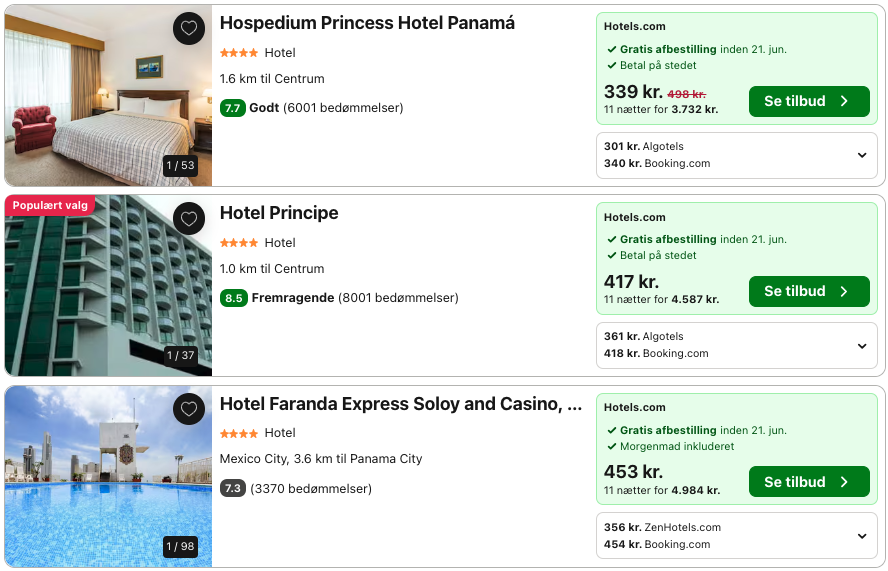This screenshot has height=571, width=888.
Task: Click Se tilbud for 339 kr. deal
Action: tap(808, 101)
